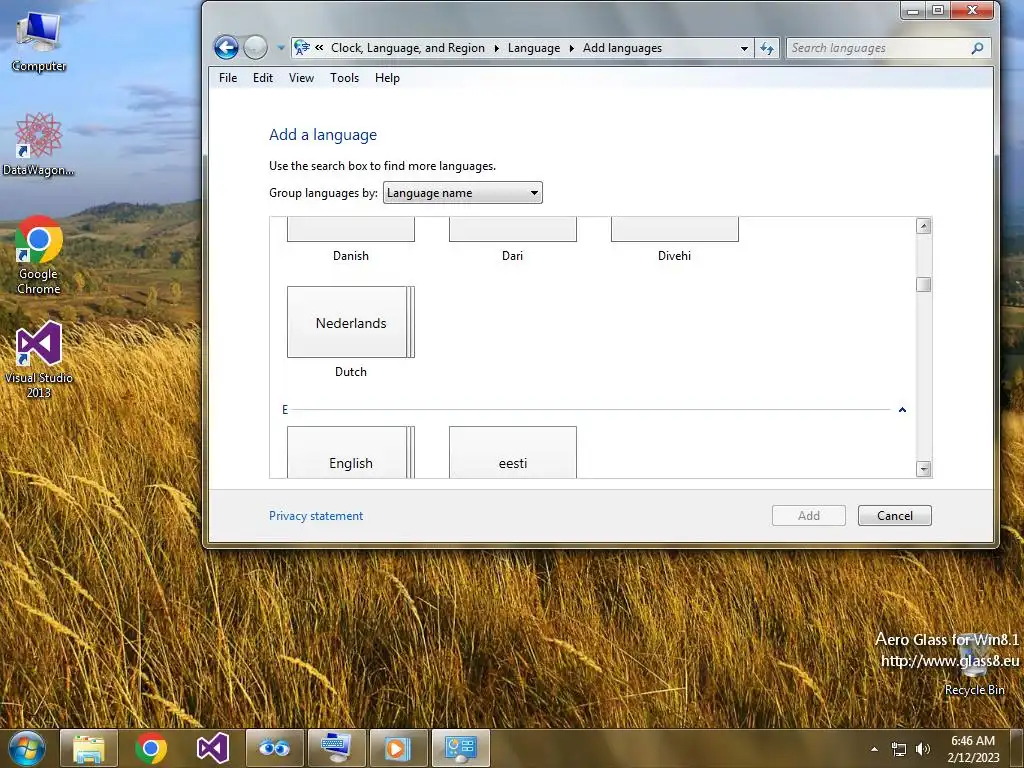Open Visual Studio from the taskbar

tap(213, 748)
